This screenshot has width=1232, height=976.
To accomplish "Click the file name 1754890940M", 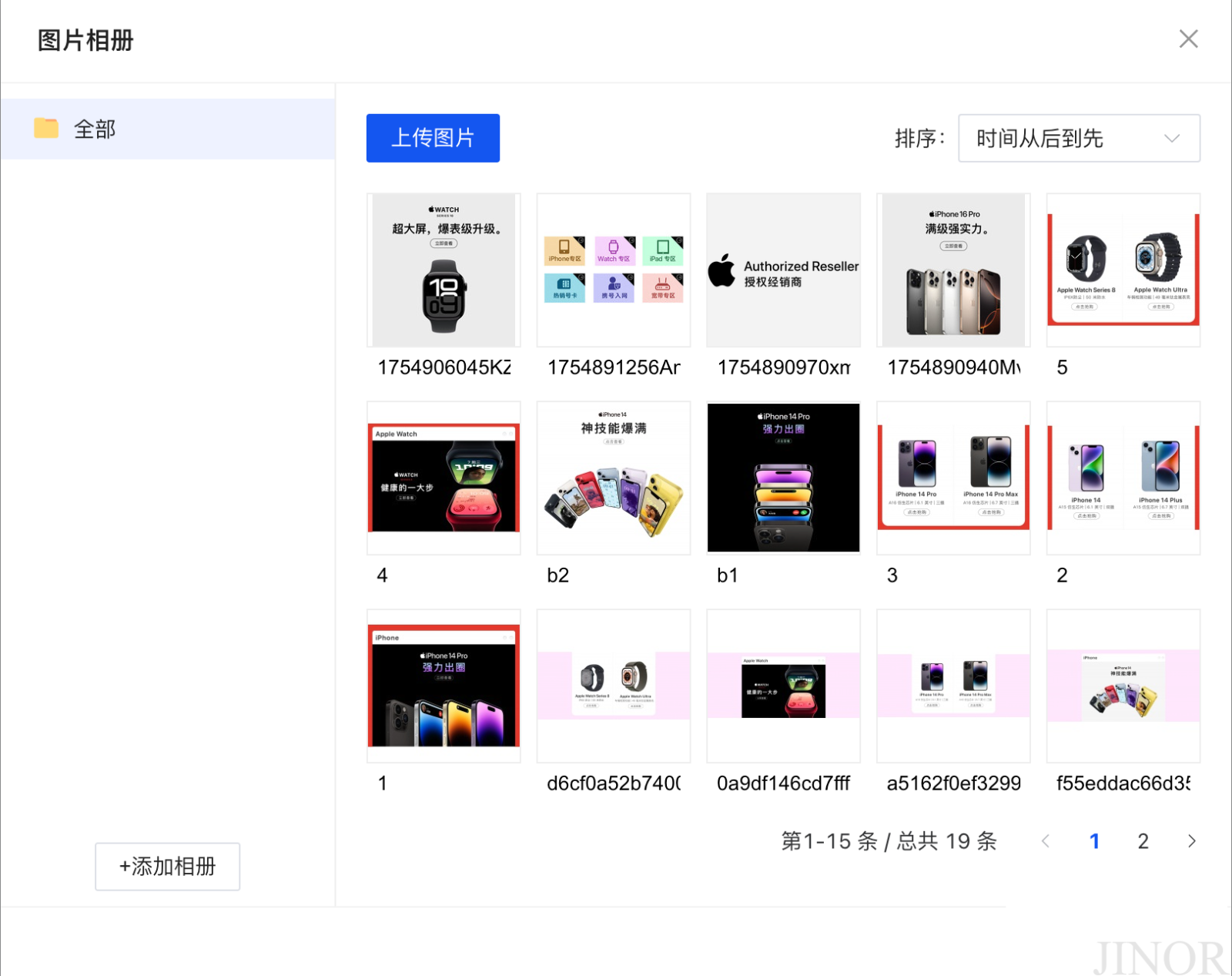I will coord(954,367).
